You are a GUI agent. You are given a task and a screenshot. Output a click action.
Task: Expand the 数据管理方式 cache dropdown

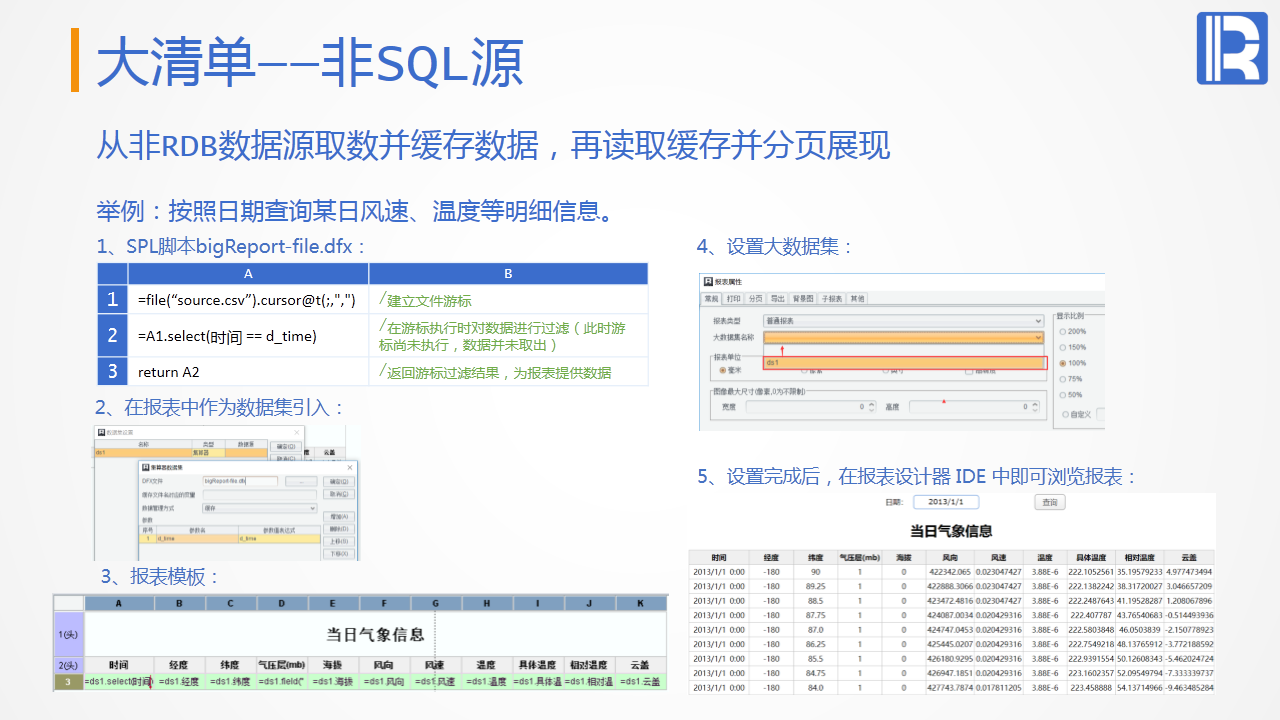[x=313, y=508]
